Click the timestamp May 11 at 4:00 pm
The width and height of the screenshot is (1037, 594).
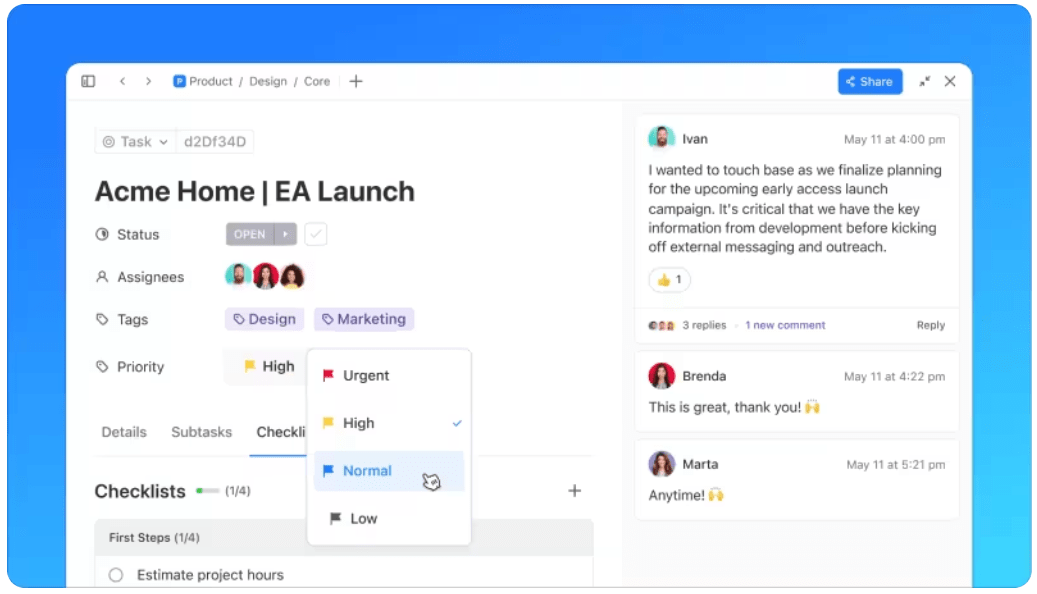894,139
